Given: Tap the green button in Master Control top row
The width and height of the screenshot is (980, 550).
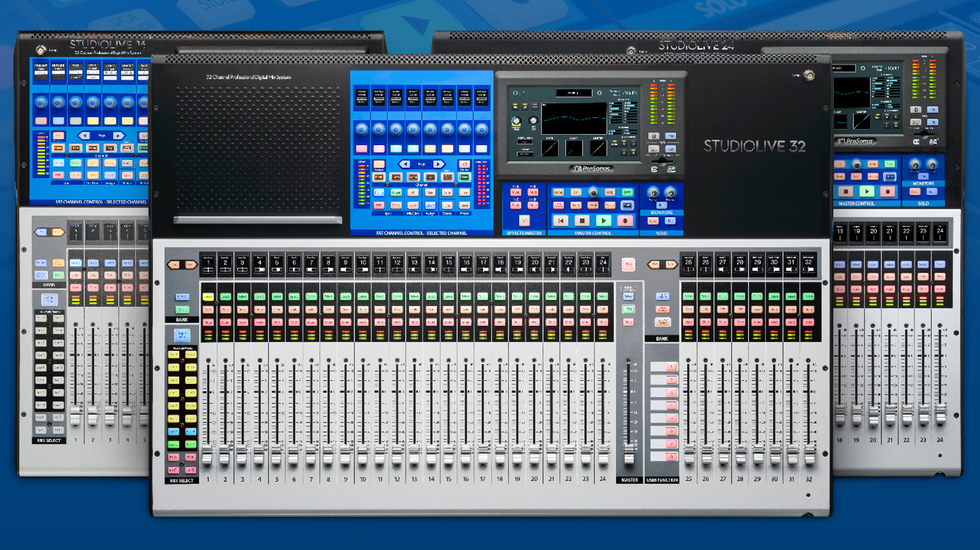Looking at the screenshot, I should (x=628, y=192).
